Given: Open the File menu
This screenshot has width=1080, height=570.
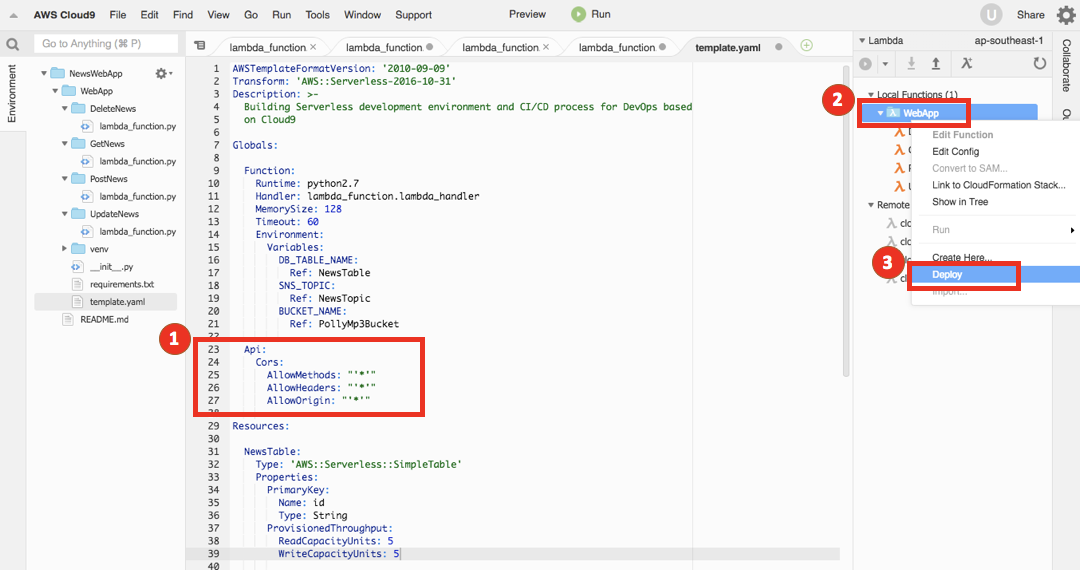Looking at the screenshot, I should 118,14.
